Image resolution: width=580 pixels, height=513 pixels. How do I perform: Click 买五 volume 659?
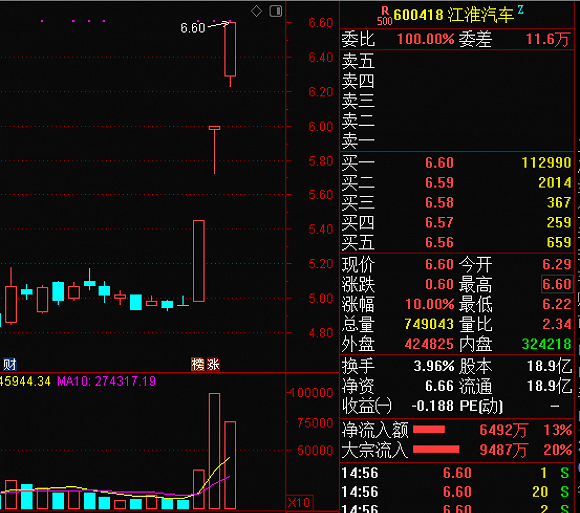[559, 243]
